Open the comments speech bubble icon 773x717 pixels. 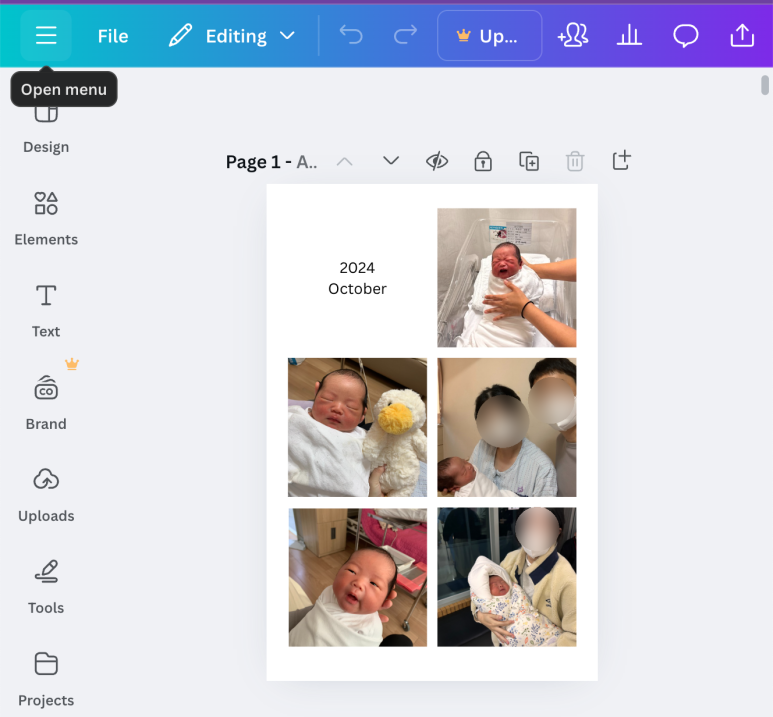(686, 36)
